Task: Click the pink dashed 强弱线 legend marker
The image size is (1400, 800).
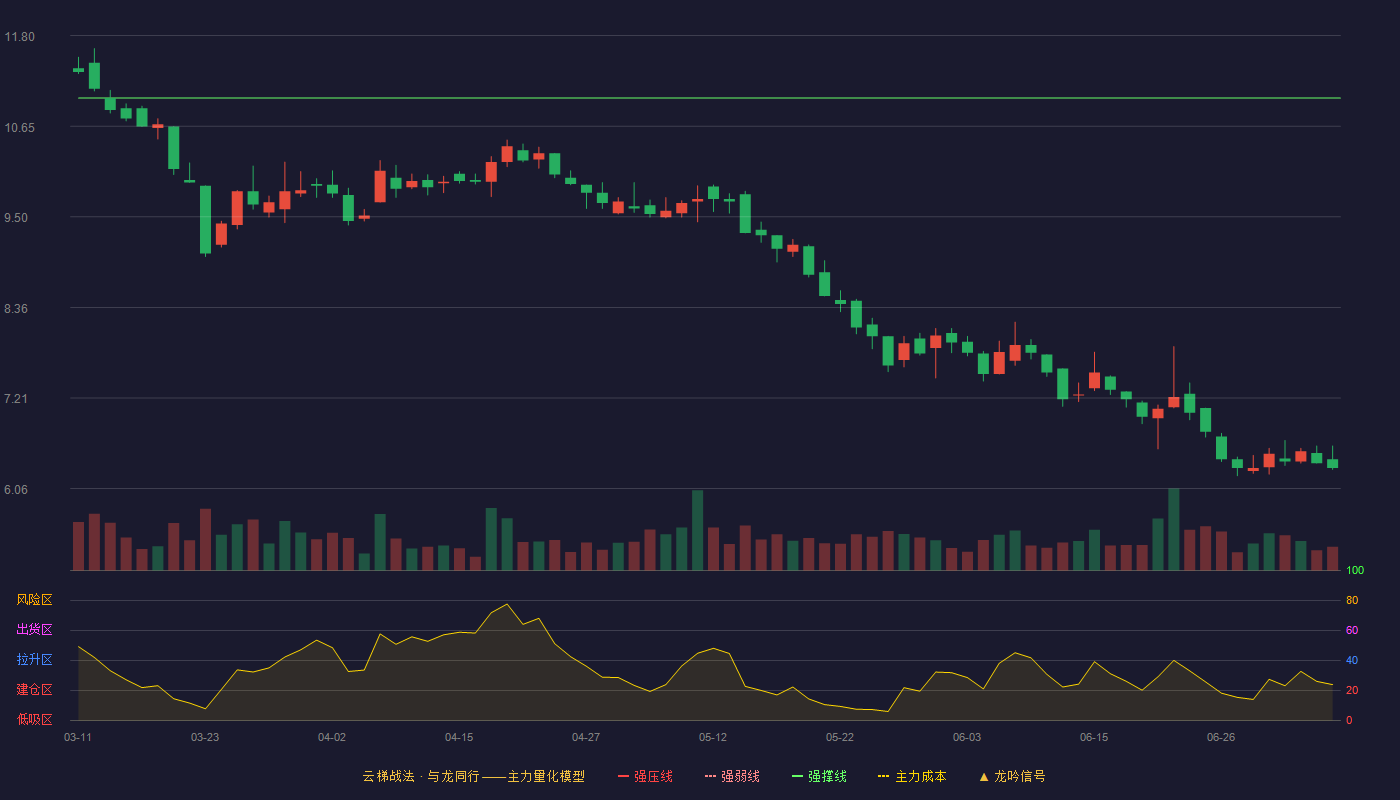Action: pyautogui.click(x=710, y=776)
